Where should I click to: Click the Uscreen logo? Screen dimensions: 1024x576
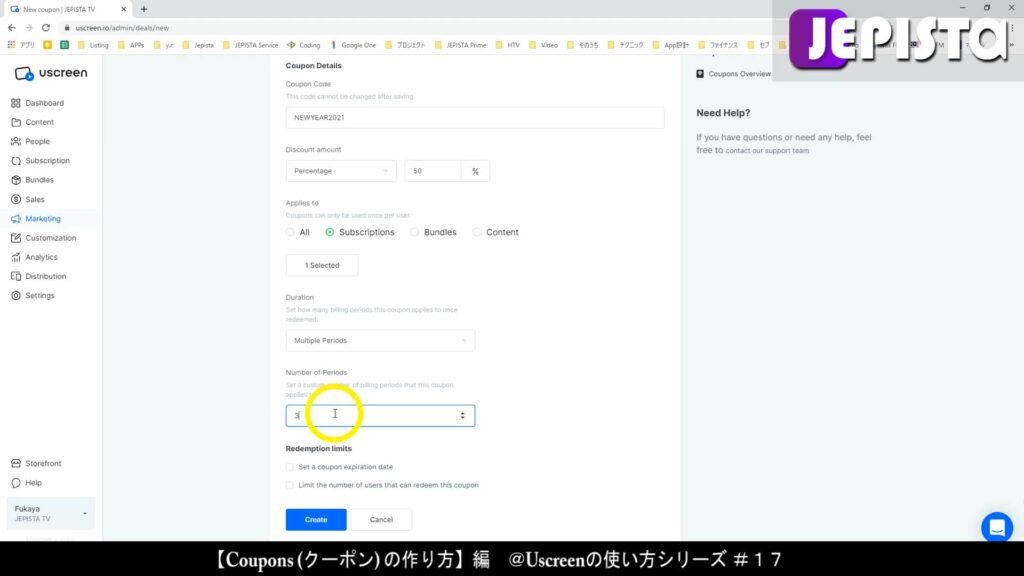click(x=51, y=73)
